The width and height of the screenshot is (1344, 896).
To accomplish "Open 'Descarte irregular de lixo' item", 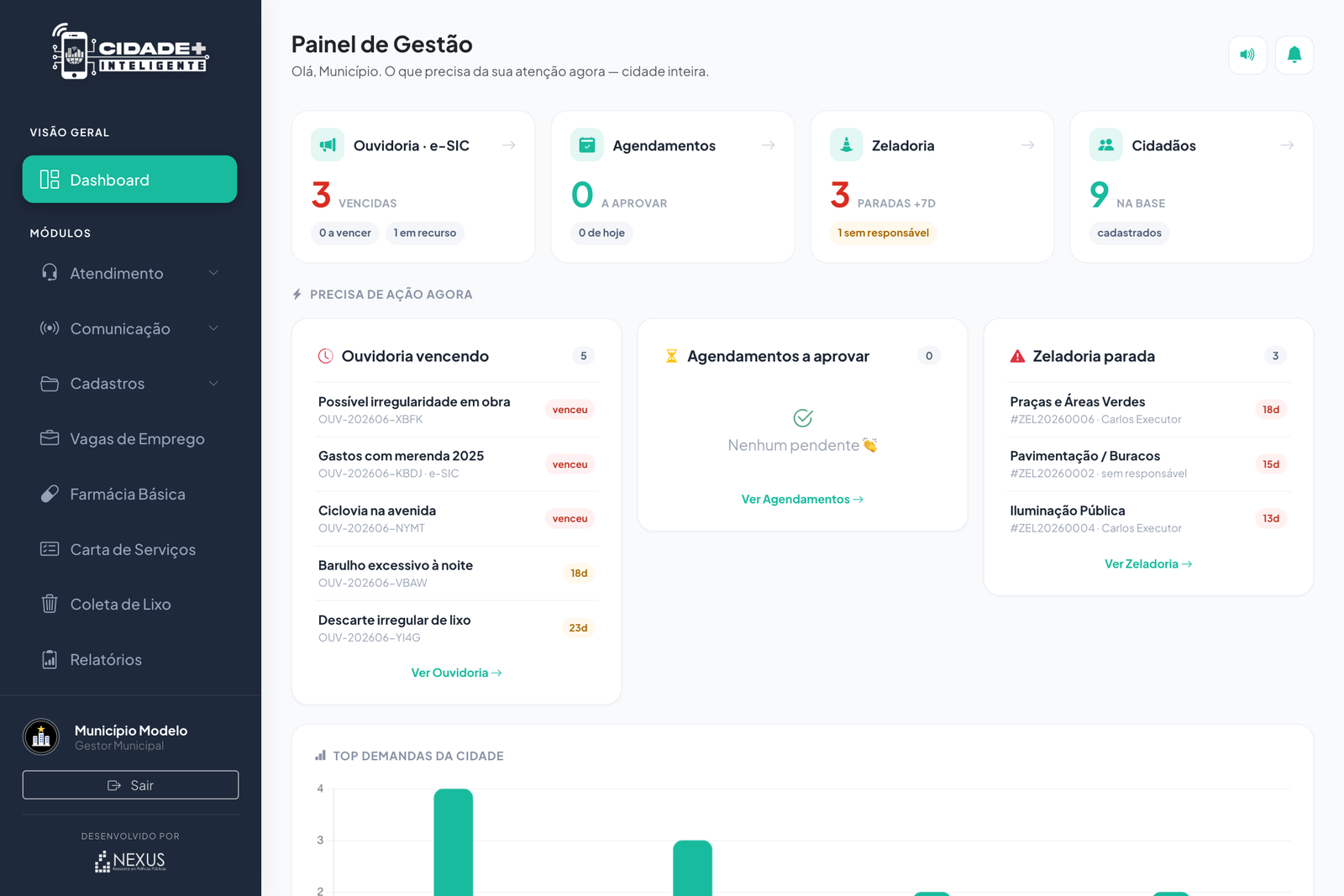I will pos(456,628).
